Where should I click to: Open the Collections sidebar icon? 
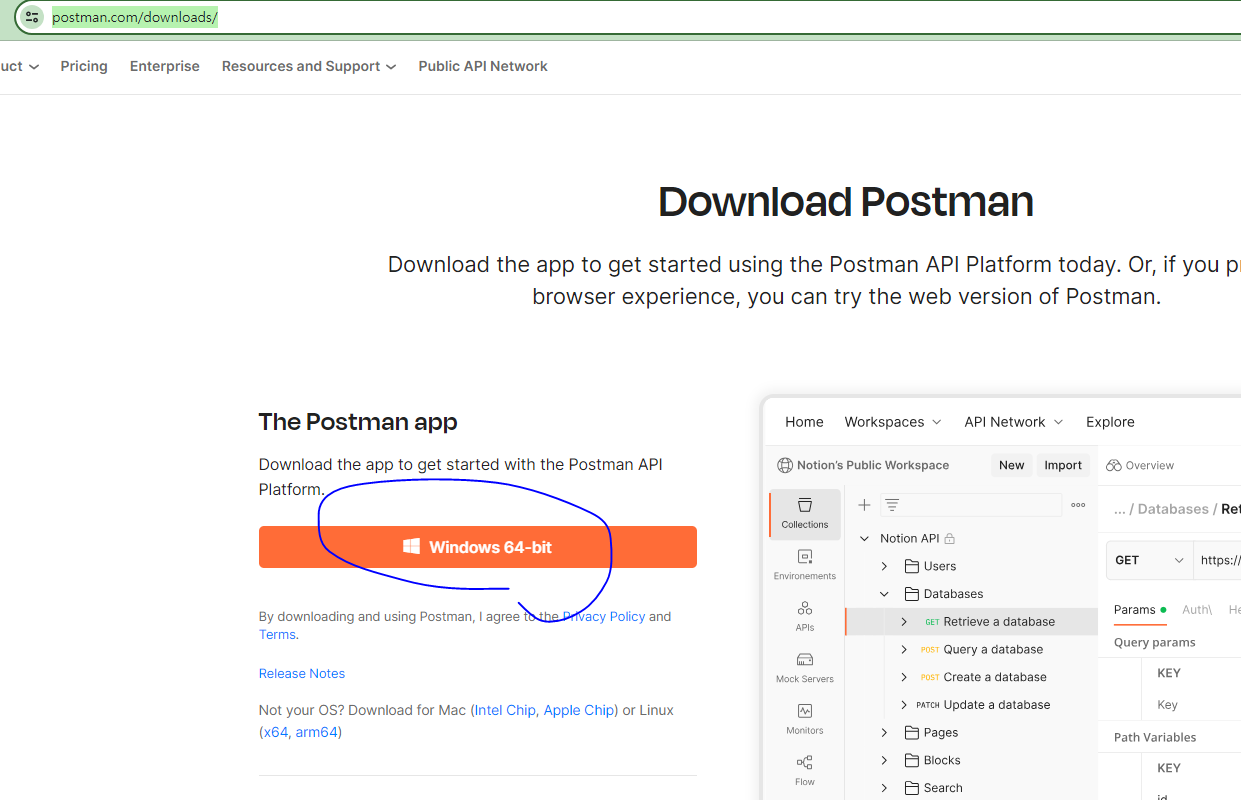805,513
